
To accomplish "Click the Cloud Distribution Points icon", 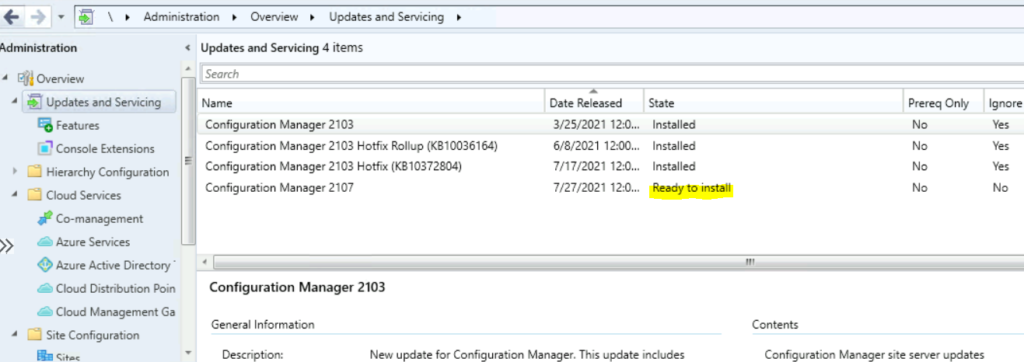I will point(45,288).
